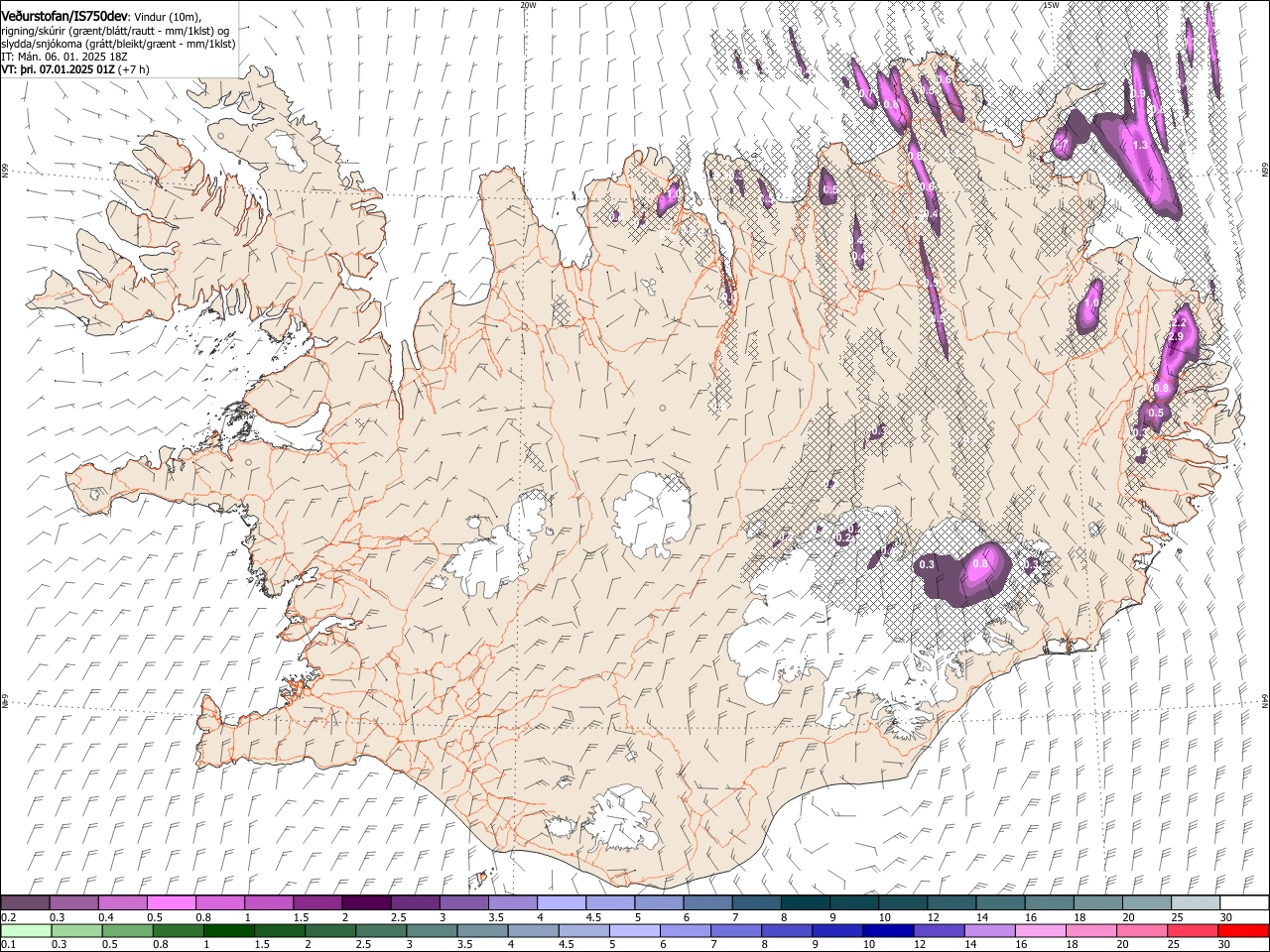1270x952 pixels.
Task: Click the deep blue swatch right of 10 in the lower legend
Action: click(887, 930)
